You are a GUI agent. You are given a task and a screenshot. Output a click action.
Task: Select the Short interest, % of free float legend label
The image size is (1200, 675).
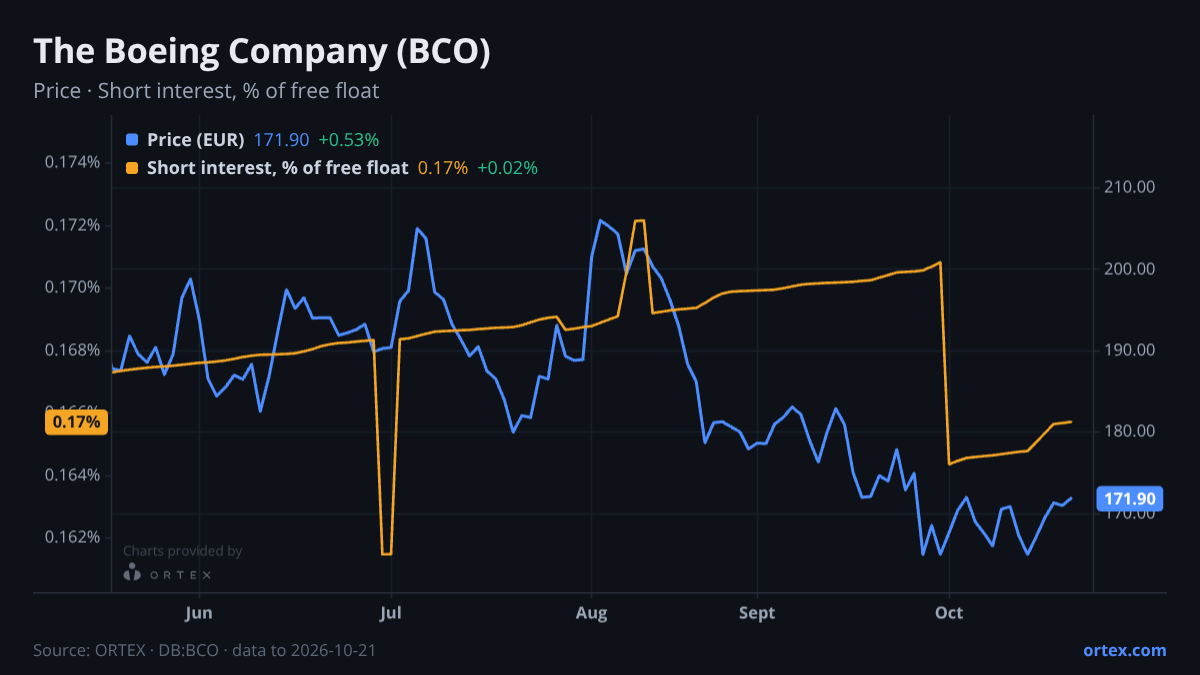pos(277,168)
